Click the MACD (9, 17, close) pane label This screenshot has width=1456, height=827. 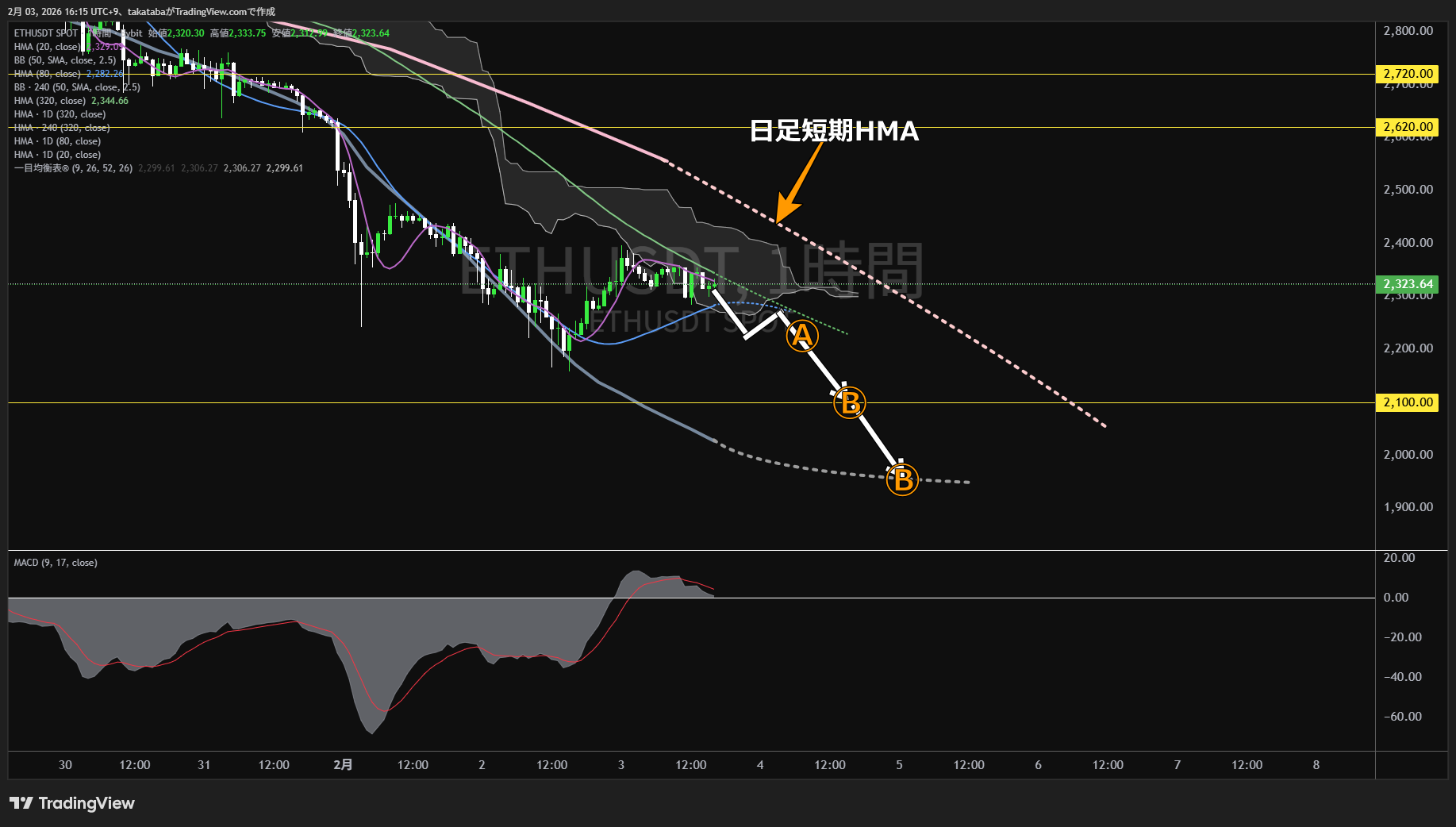coord(56,563)
